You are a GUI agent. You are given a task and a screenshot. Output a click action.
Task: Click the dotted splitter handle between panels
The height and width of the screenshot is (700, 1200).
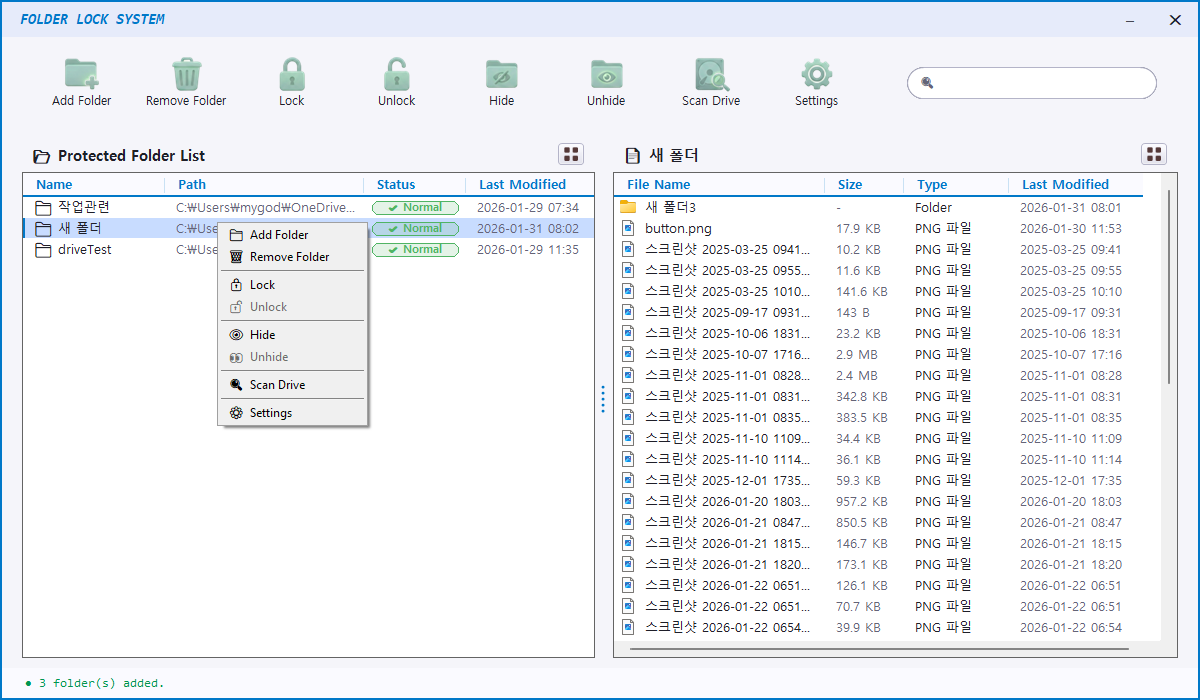(x=603, y=399)
